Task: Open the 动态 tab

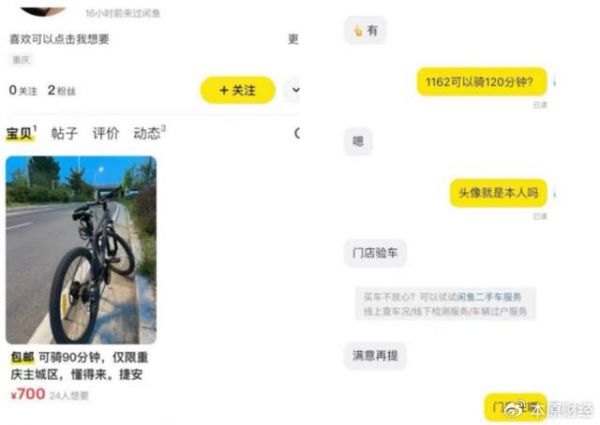Action: 149,133
